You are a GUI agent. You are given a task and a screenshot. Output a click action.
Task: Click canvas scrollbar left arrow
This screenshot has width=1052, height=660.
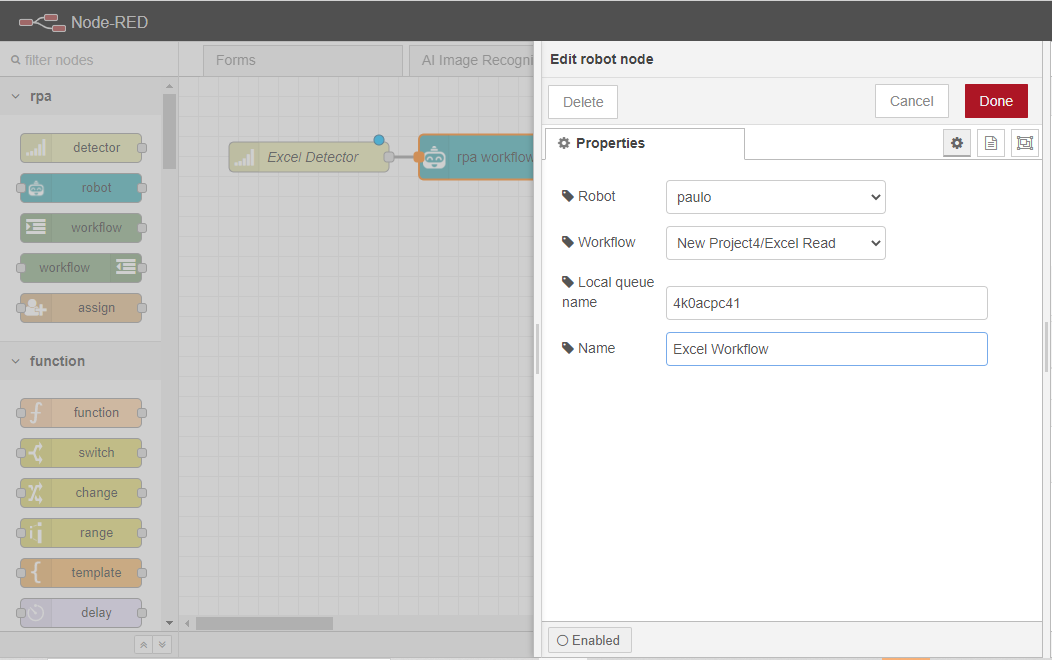(x=187, y=623)
